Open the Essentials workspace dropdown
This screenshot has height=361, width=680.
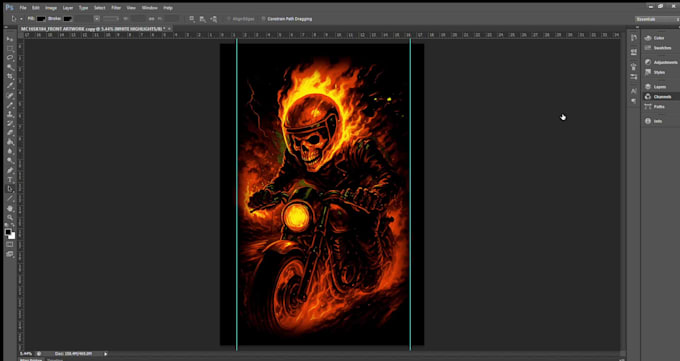click(657, 19)
